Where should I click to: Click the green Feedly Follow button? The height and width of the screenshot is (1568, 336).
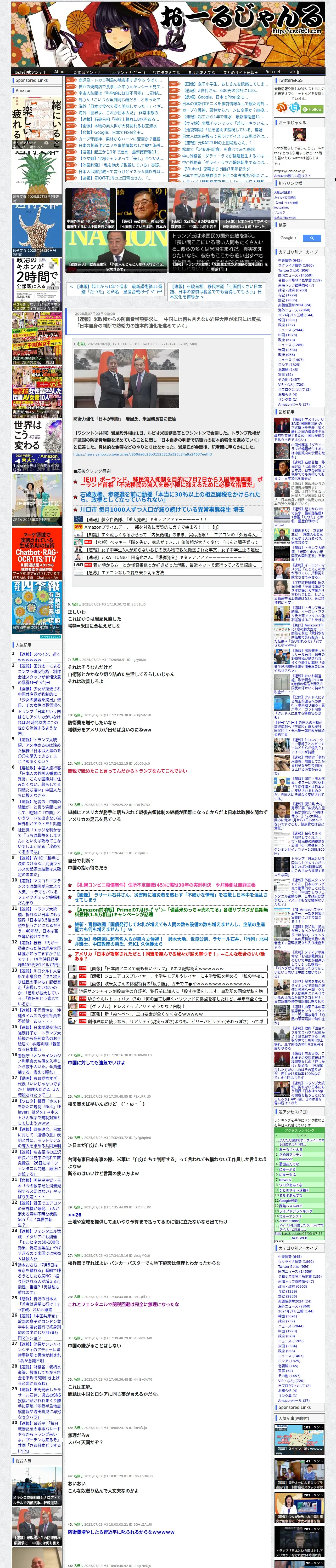point(312,109)
